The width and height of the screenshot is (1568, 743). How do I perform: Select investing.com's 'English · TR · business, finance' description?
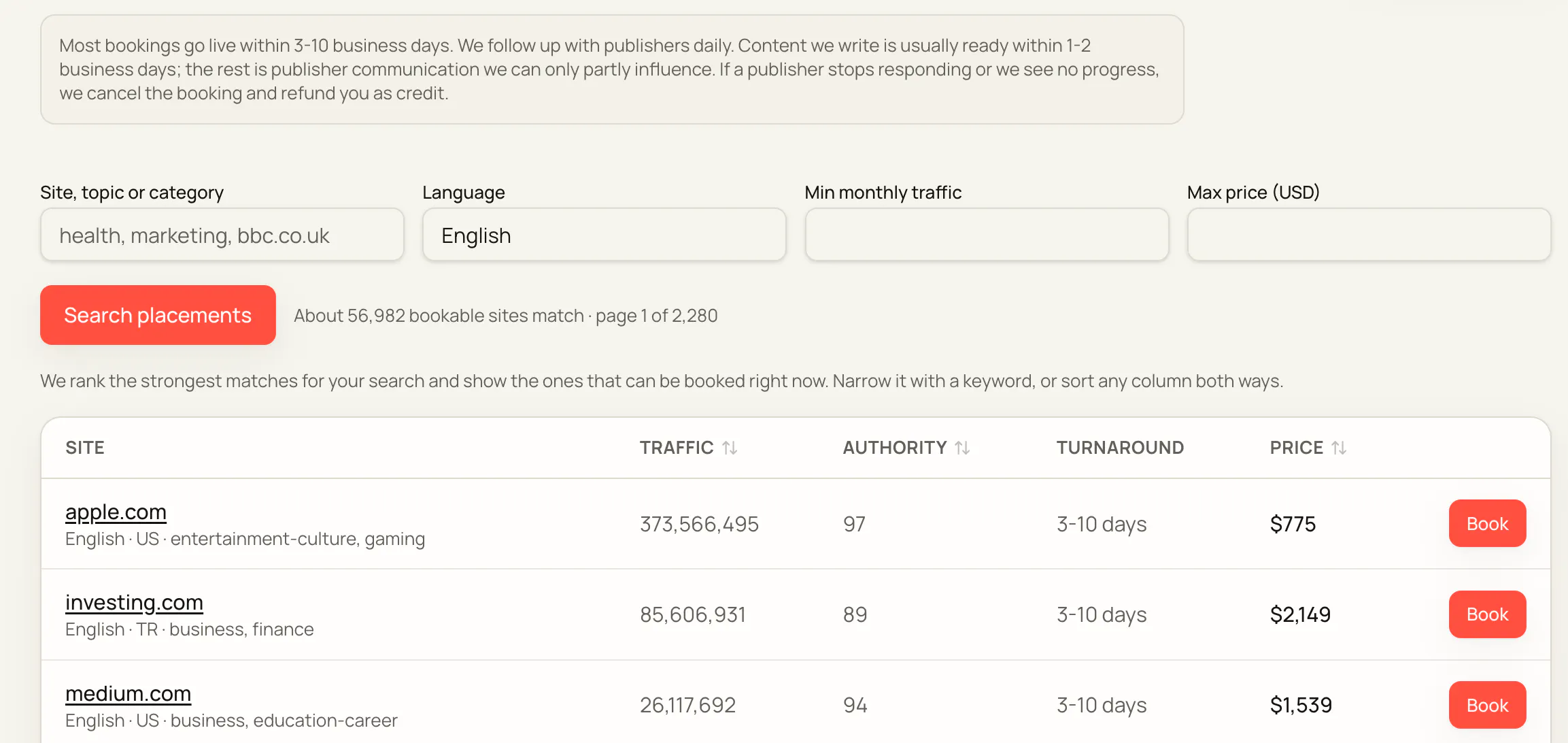pyautogui.click(x=190, y=629)
